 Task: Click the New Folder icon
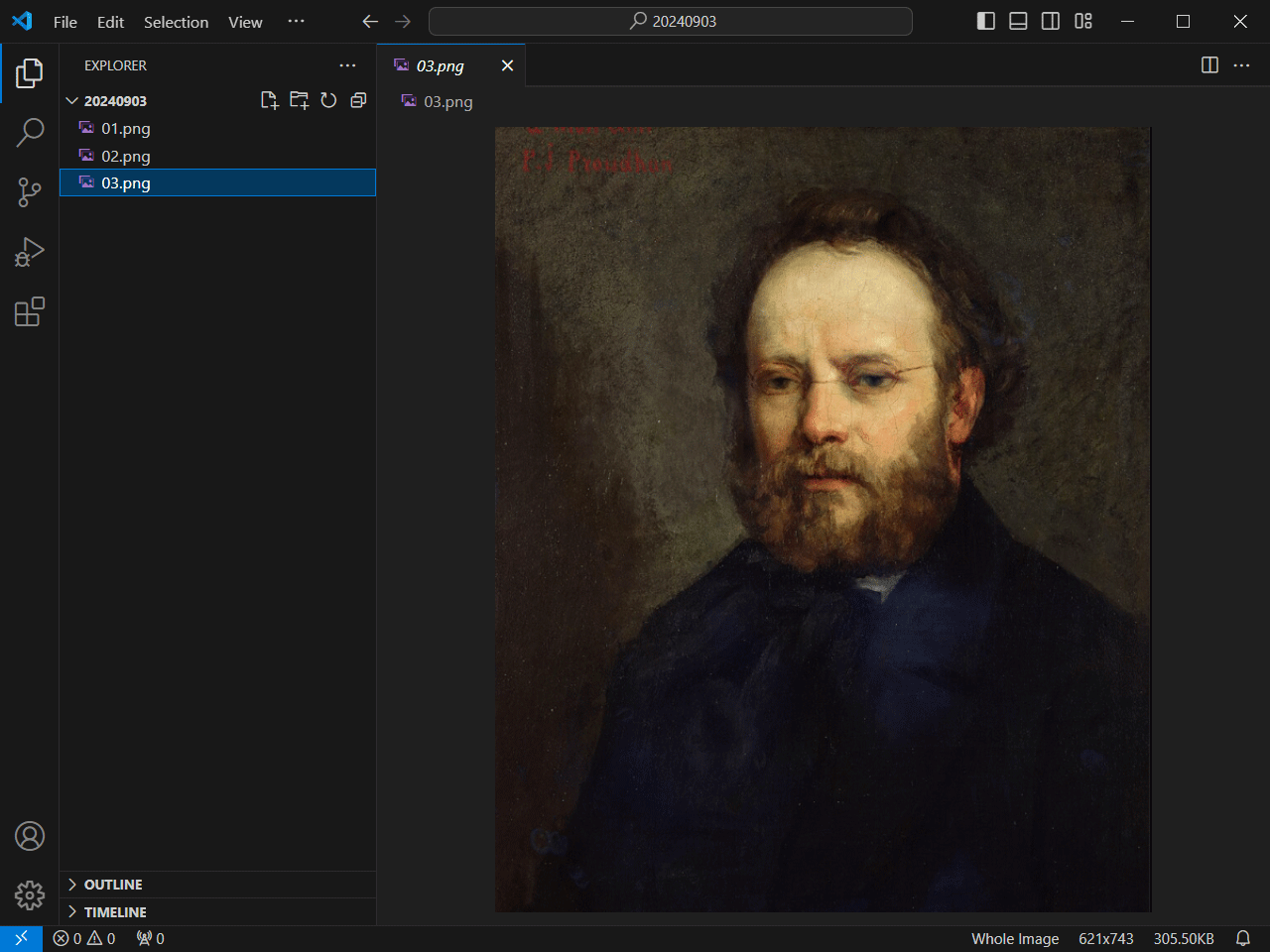pos(299,100)
